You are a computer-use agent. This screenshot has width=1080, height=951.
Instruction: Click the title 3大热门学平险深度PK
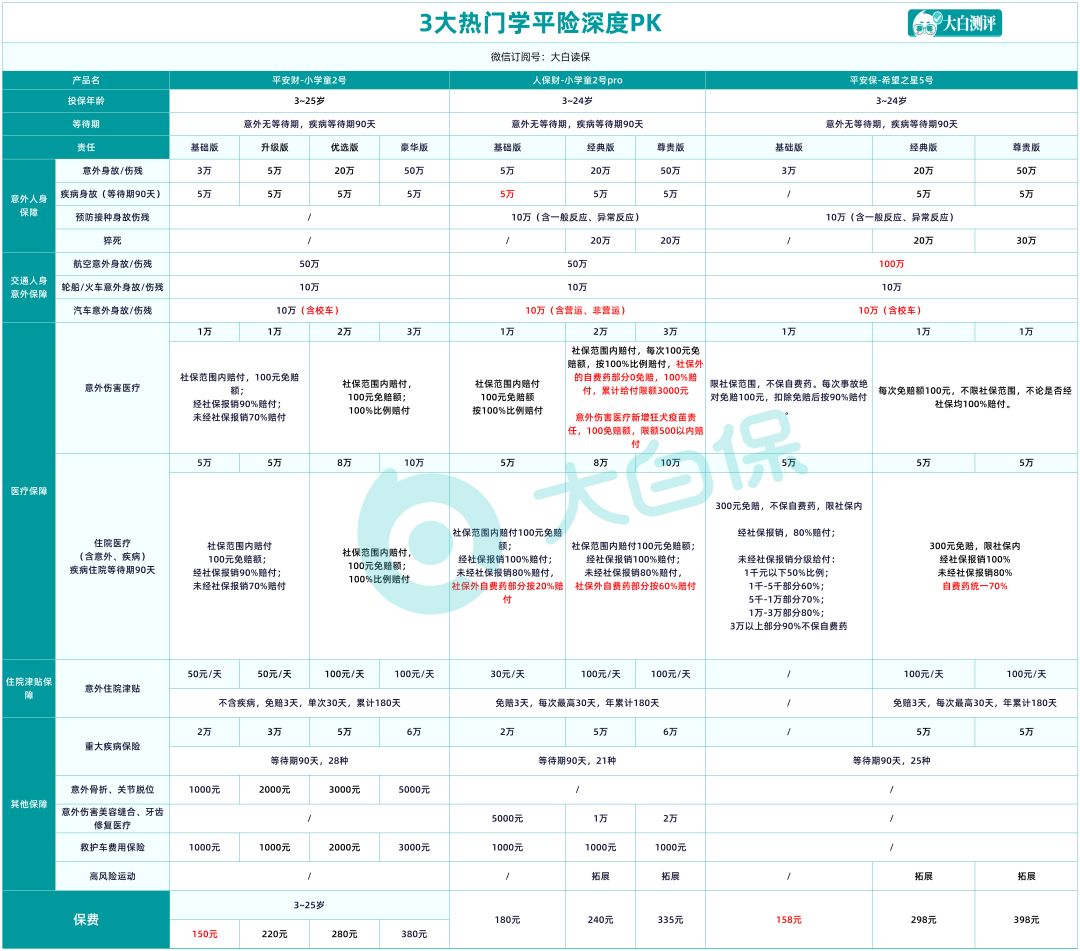[540, 23]
